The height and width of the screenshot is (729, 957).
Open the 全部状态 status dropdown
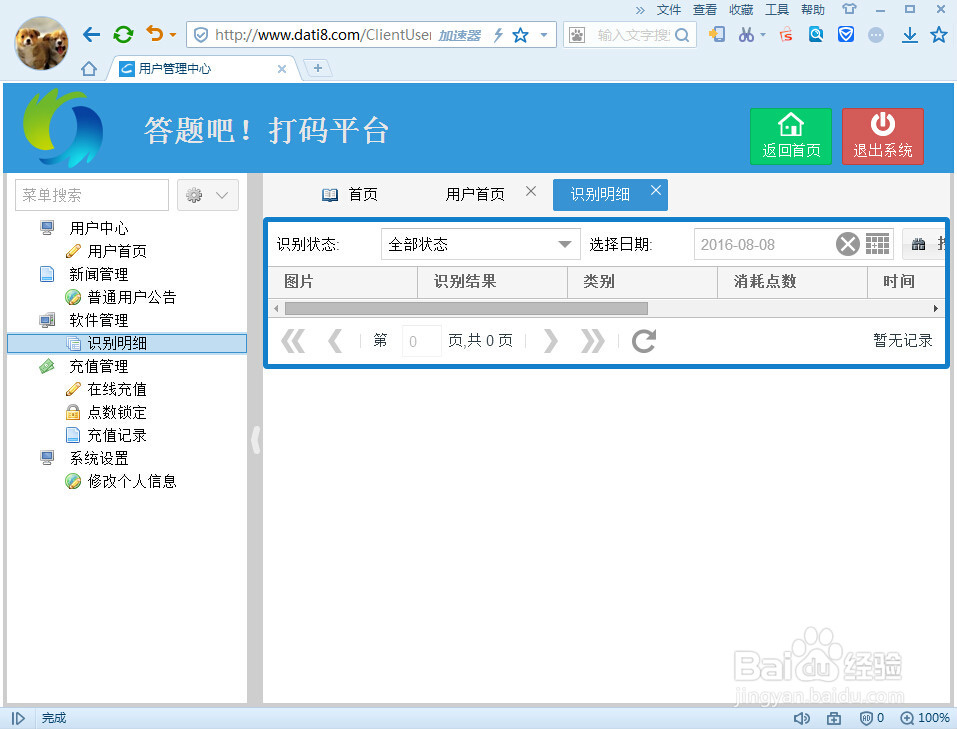click(480, 243)
